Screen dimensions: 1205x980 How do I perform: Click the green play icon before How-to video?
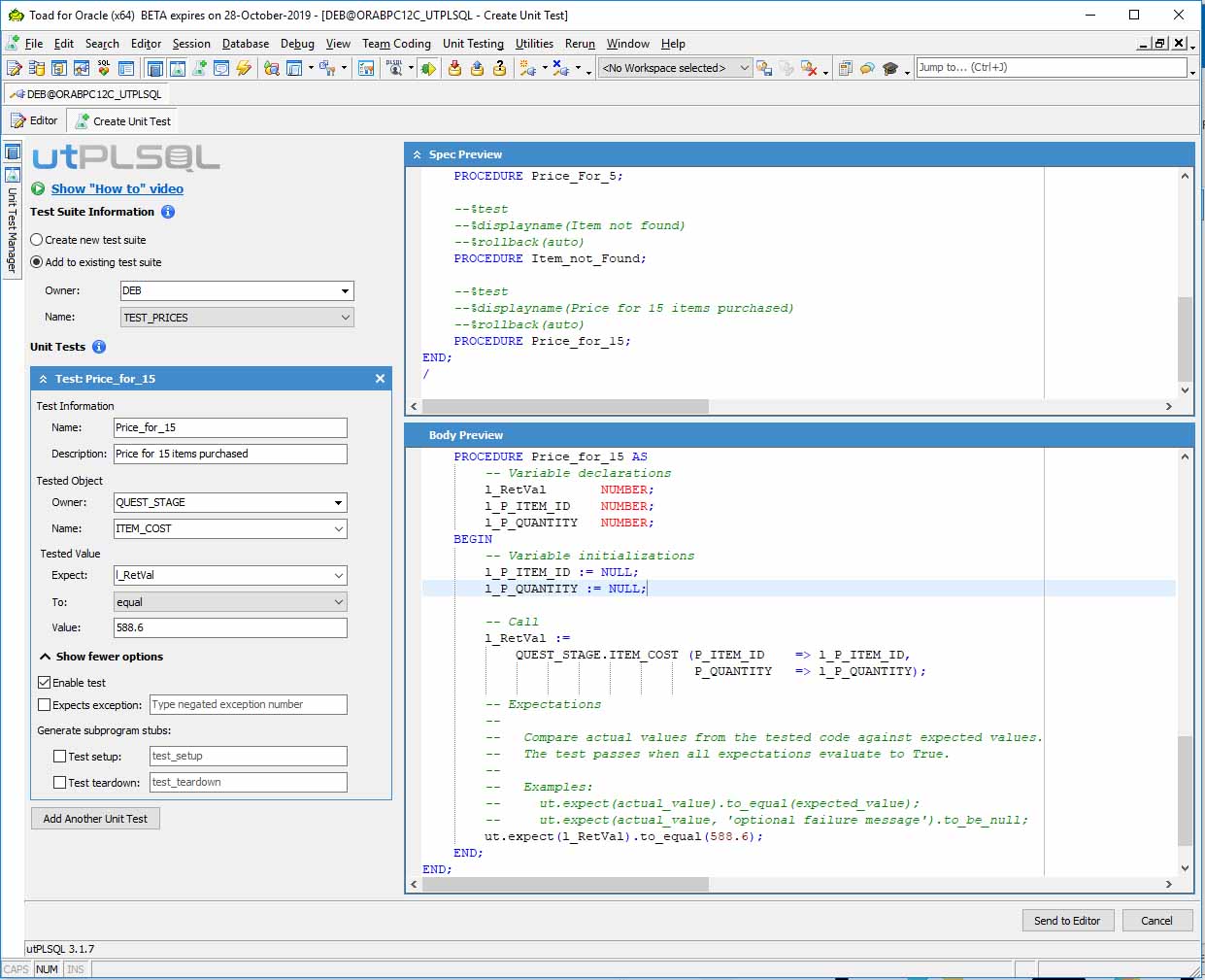pyautogui.click(x=38, y=188)
